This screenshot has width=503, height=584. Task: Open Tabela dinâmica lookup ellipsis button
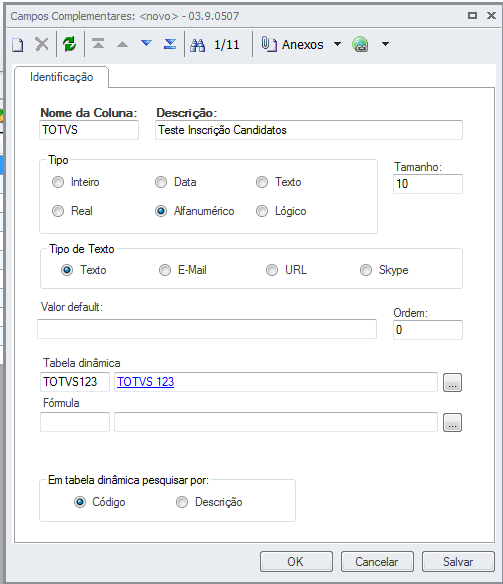(x=452, y=383)
